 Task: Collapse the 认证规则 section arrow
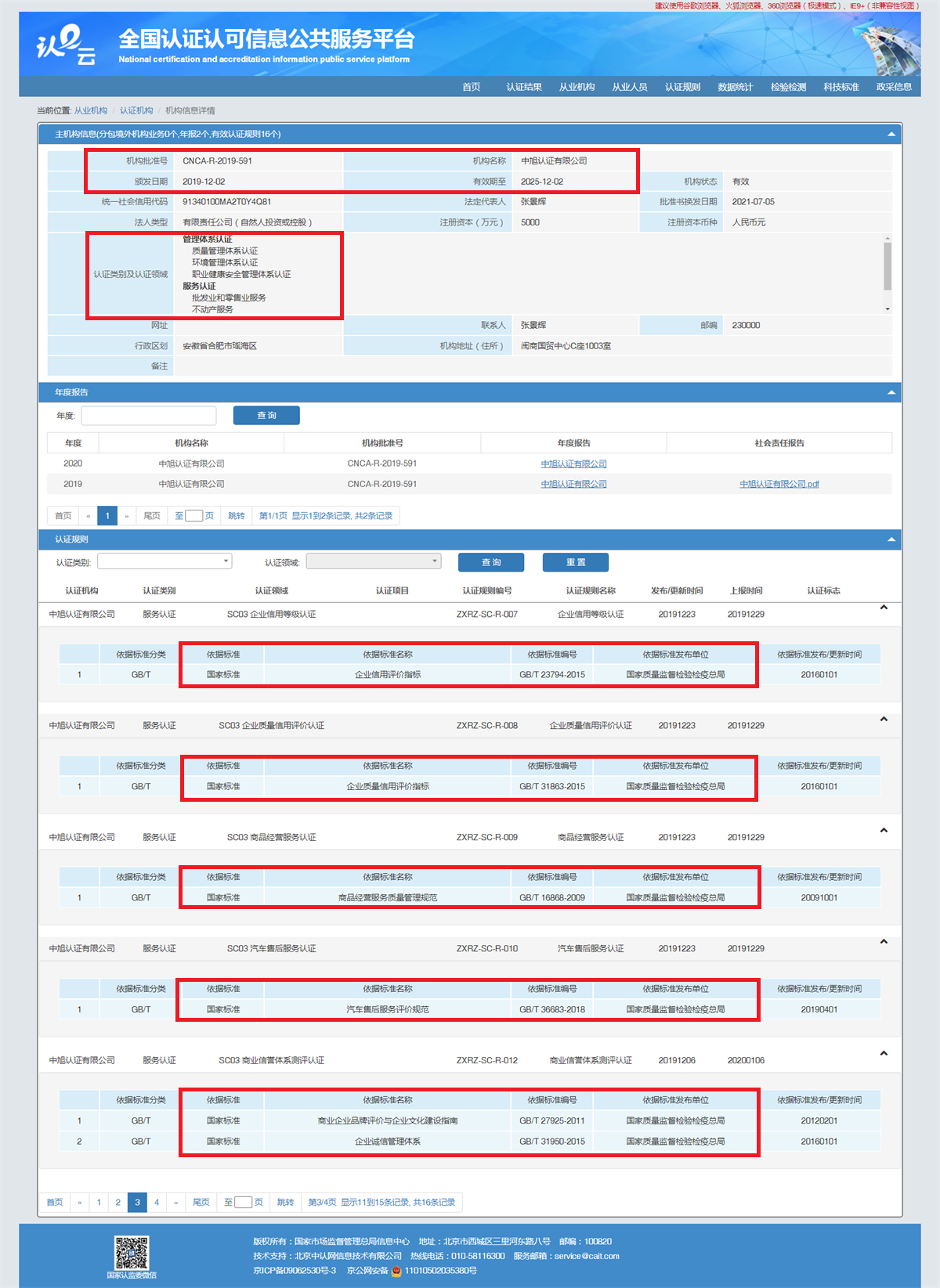pos(891,539)
